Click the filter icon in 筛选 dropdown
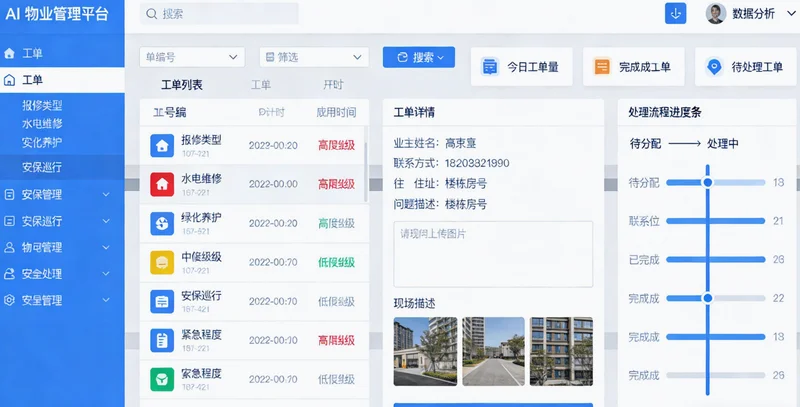800x407 pixels. click(x=270, y=57)
